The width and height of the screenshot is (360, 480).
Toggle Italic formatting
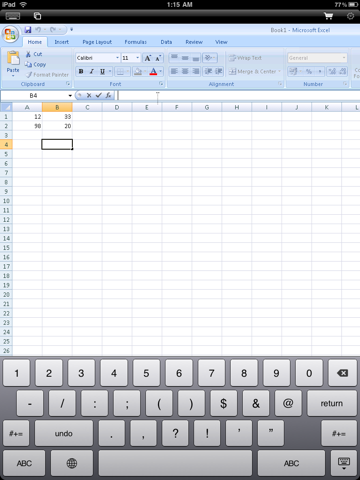pos(92,71)
